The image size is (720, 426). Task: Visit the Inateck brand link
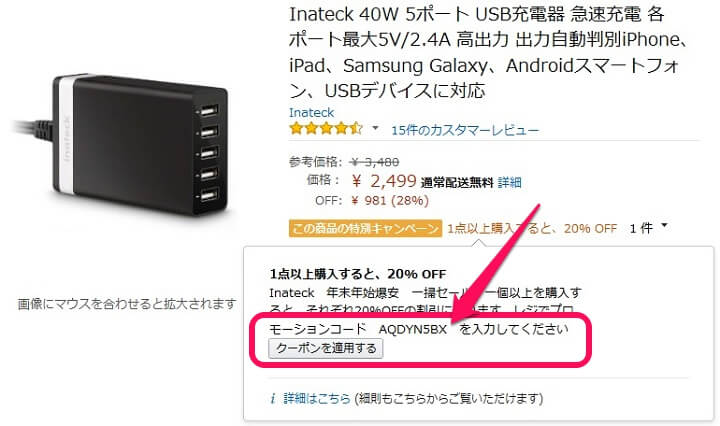pyautogui.click(x=311, y=112)
